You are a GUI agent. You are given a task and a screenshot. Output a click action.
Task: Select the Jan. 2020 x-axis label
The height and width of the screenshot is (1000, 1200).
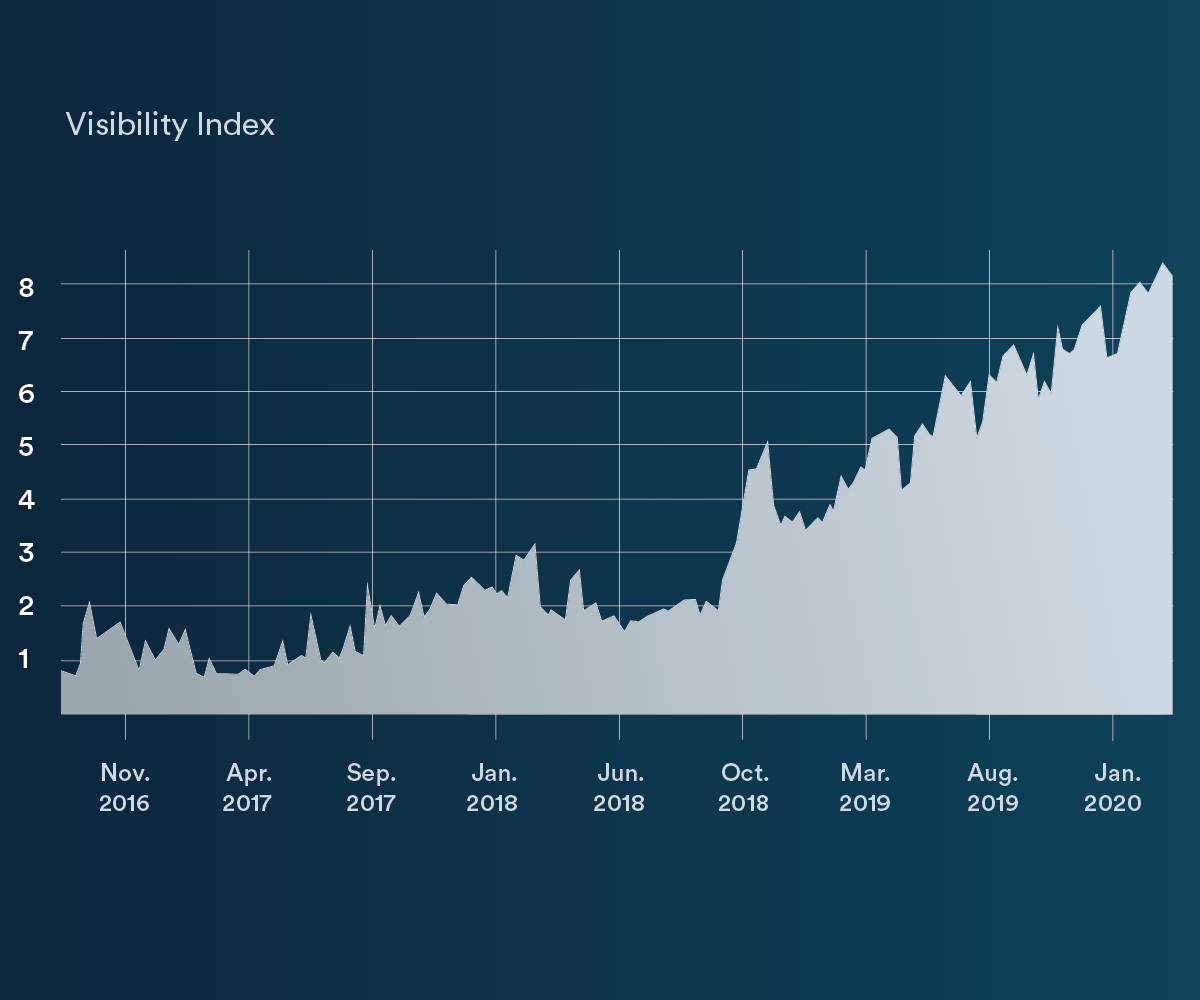[1113, 788]
